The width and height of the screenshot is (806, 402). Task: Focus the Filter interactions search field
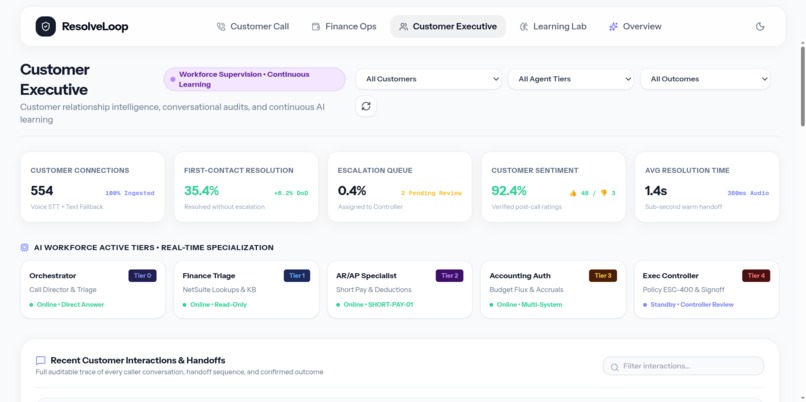pos(683,366)
